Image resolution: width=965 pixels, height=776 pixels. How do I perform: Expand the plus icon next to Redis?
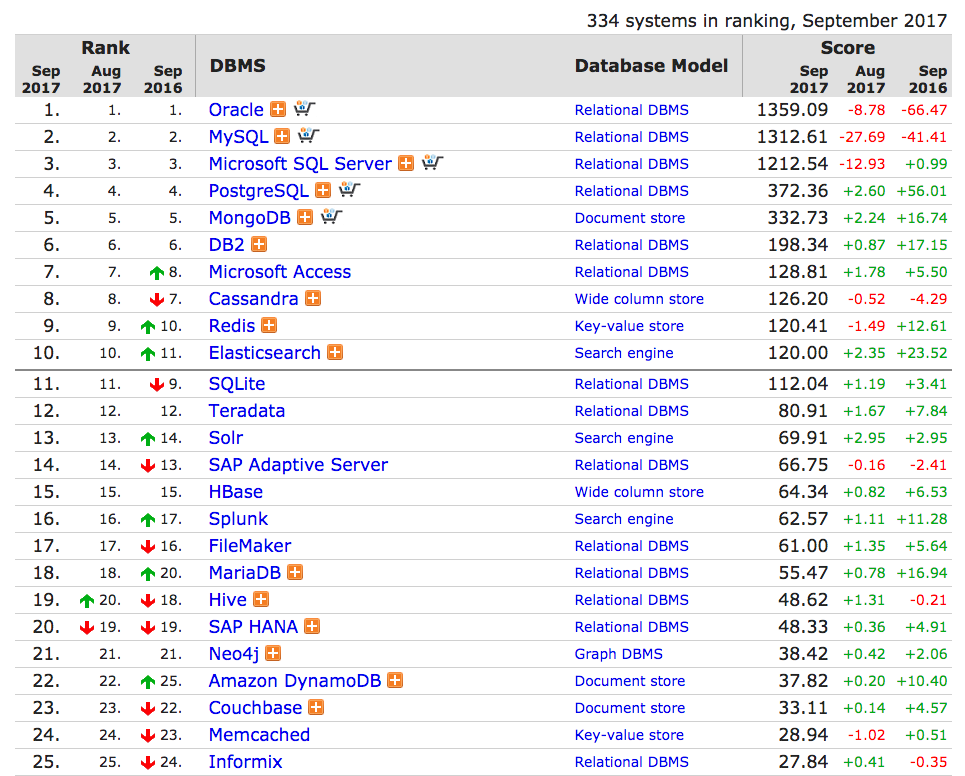tap(269, 326)
